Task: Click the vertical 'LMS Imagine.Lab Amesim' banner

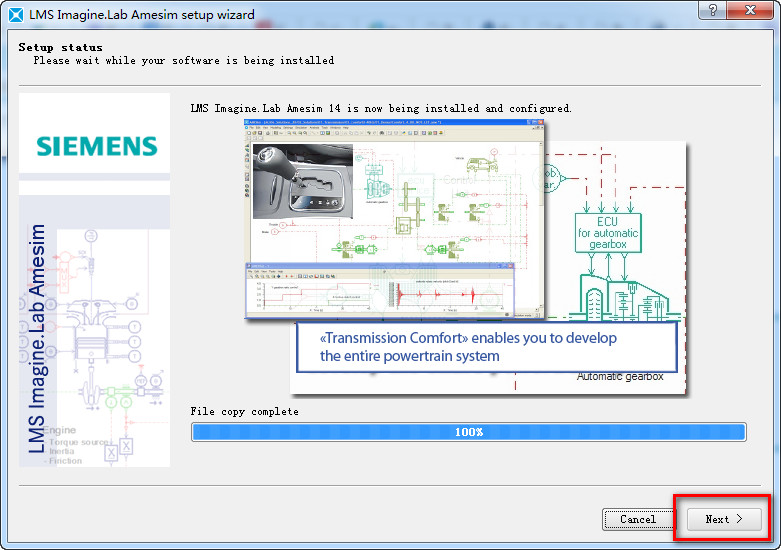Action: pos(37,339)
